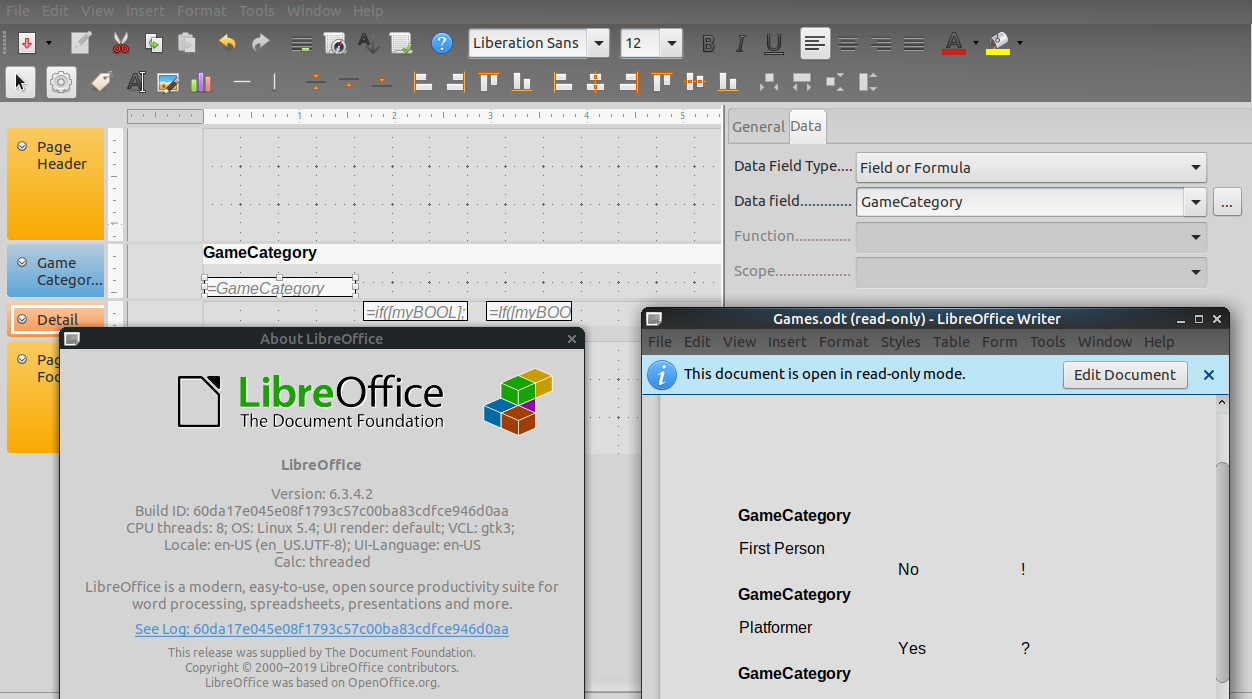Click the Redo arrow icon

pyautogui.click(x=260, y=43)
